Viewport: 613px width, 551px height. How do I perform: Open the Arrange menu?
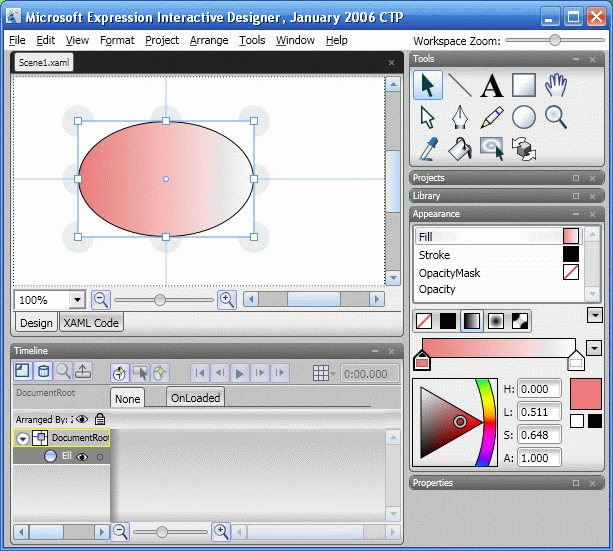pos(209,40)
